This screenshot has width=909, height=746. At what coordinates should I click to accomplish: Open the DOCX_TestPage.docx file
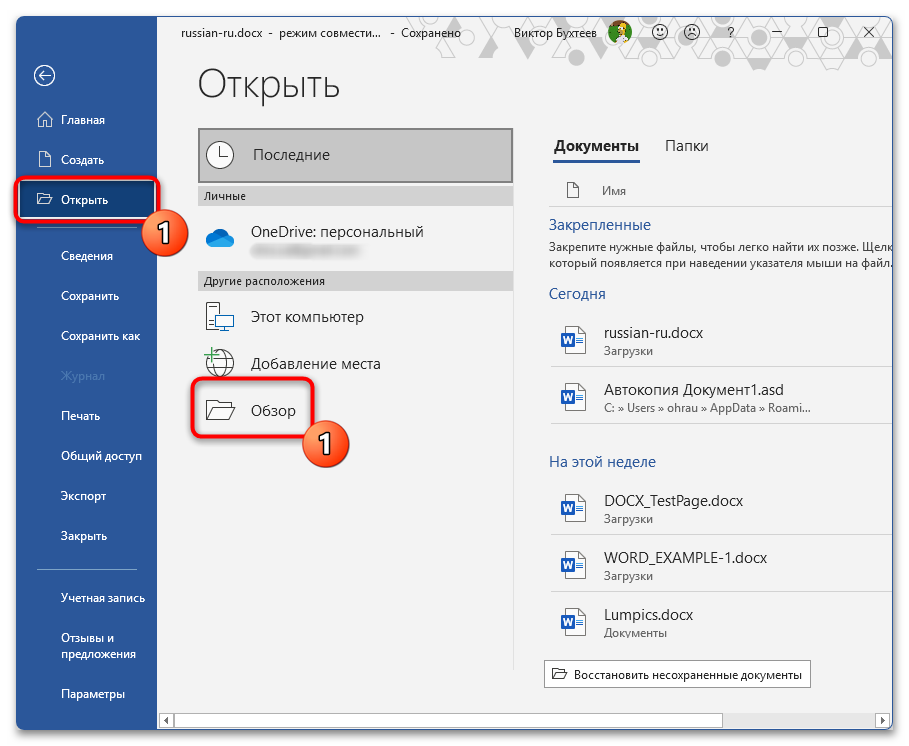pos(673,501)
